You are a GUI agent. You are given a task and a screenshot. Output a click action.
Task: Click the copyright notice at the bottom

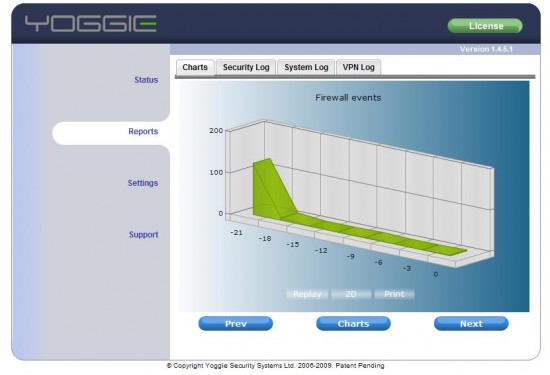(275, 366)
